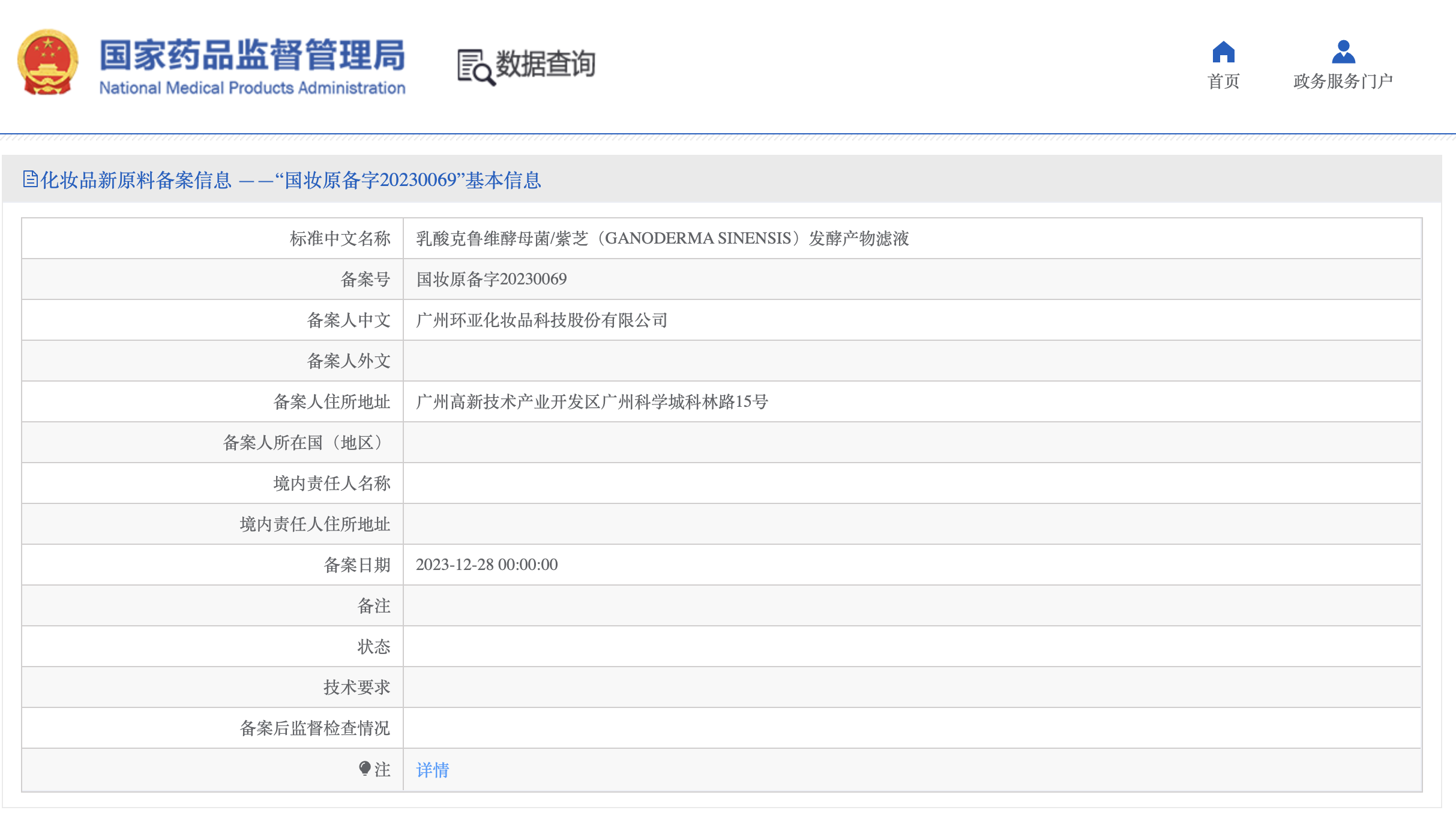The image size is (1456, 828).
Task: Click the national emblem logo
Action: pos(47,62)
